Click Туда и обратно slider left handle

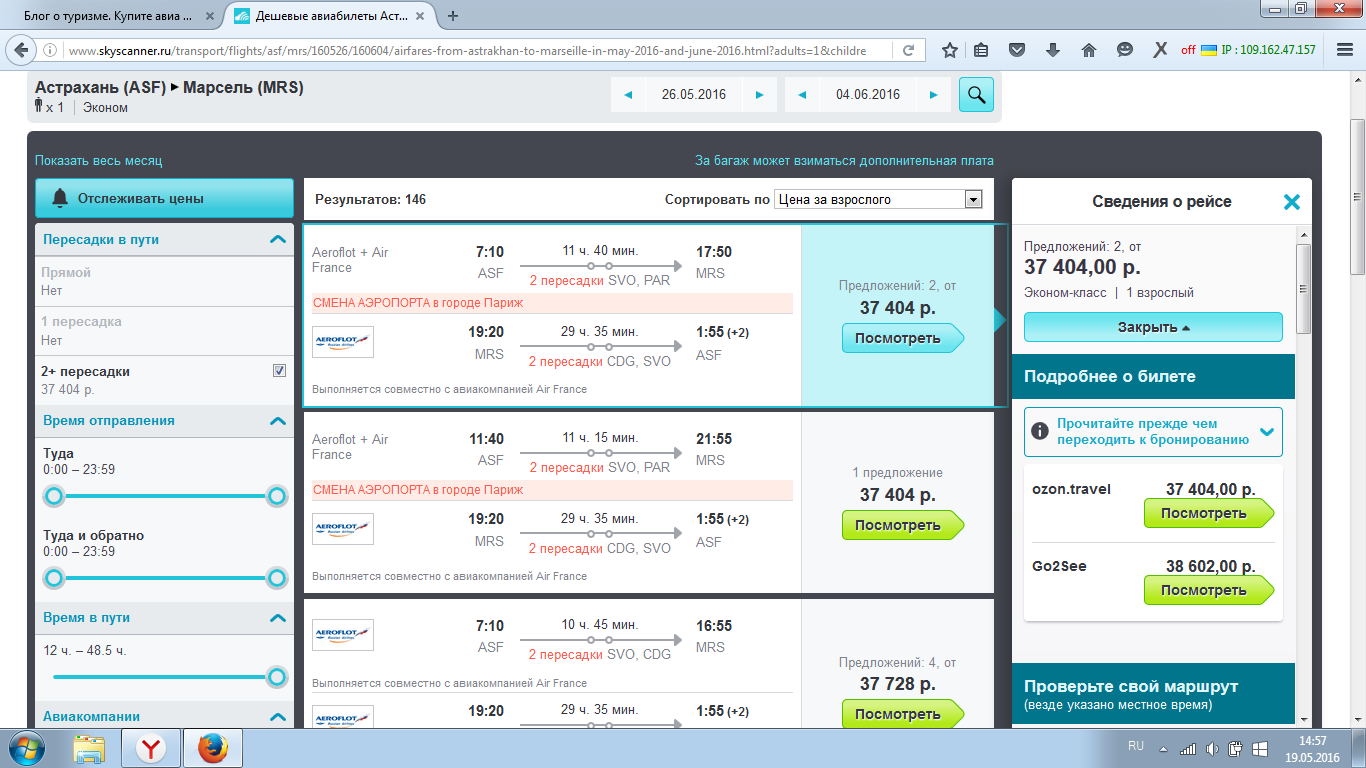coord(54,578)
